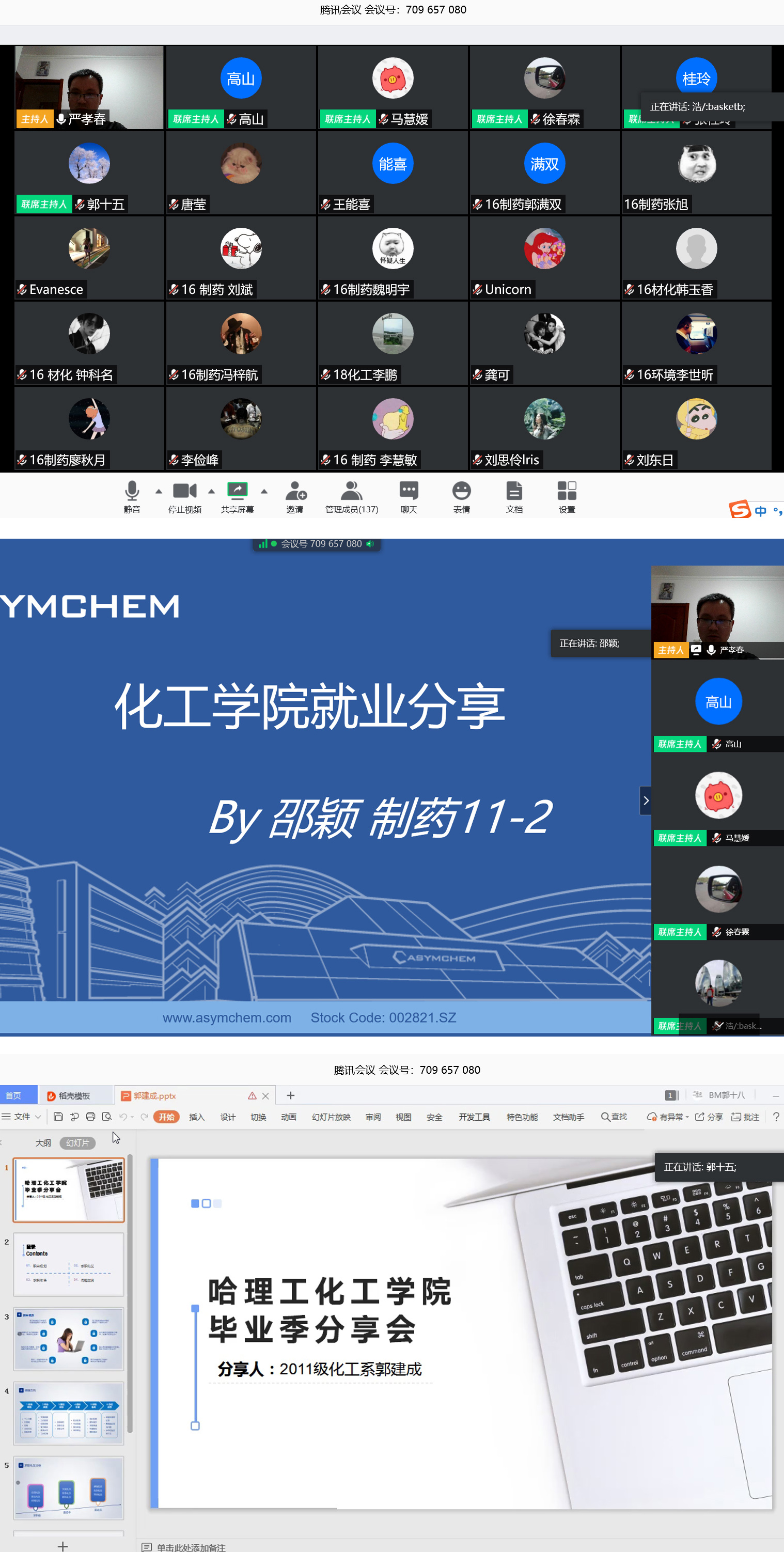
Task: Click the 分享 share button
Action: click(709, 1117)
